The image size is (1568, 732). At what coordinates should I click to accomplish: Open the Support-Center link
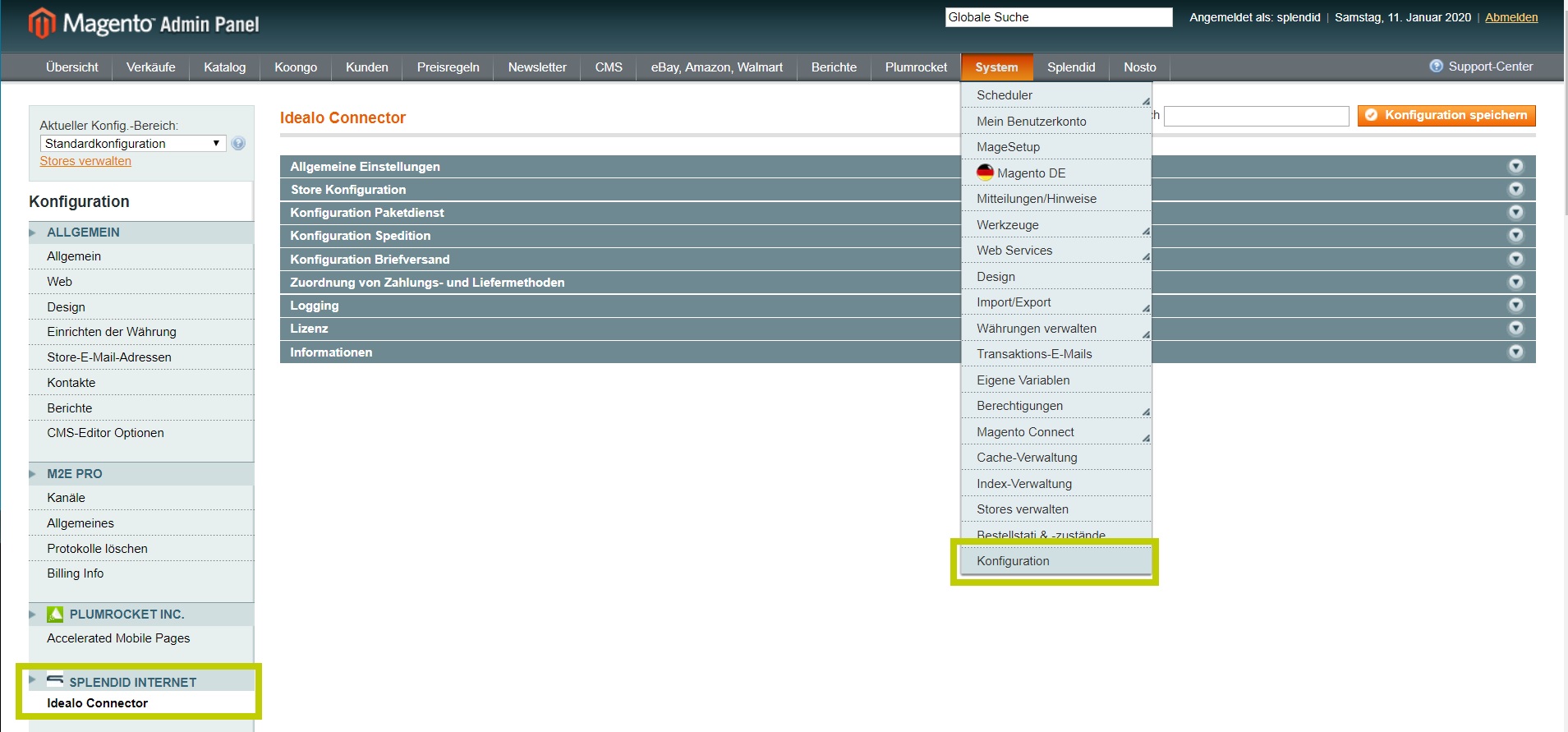[1490, 67]
